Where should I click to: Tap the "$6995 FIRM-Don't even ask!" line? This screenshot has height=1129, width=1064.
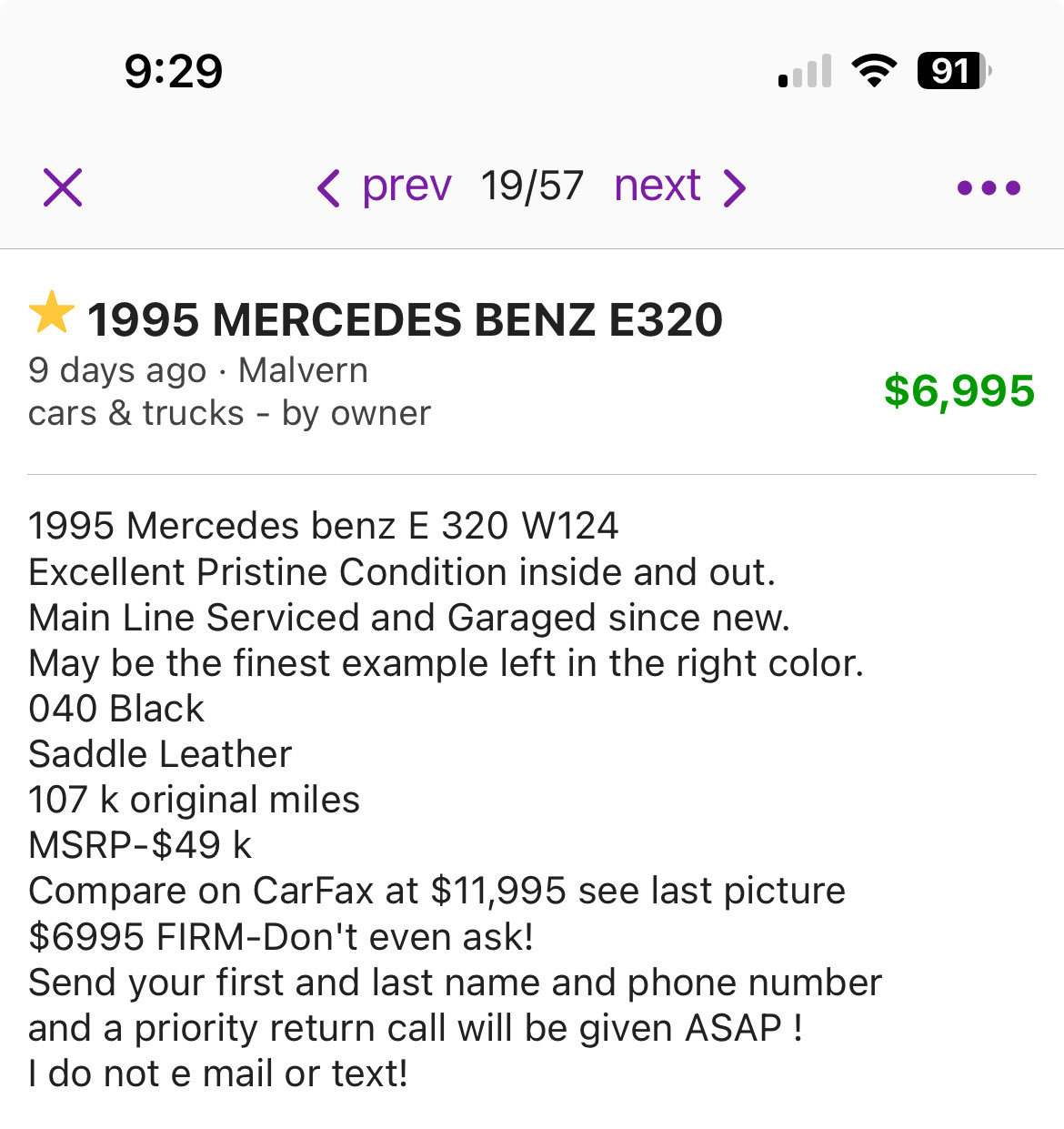click(x=281, y=936)
